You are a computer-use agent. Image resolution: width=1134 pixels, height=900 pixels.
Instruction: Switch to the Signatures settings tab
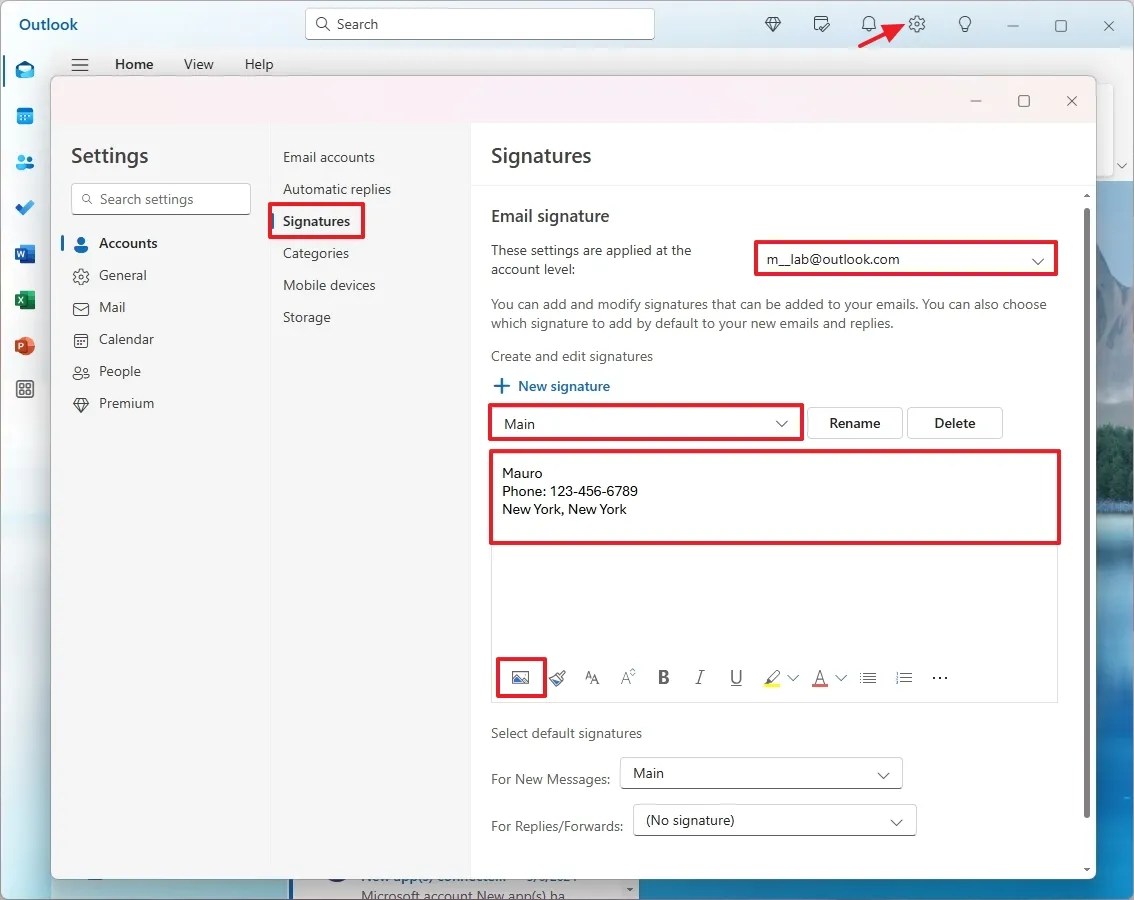coord(314,220)
